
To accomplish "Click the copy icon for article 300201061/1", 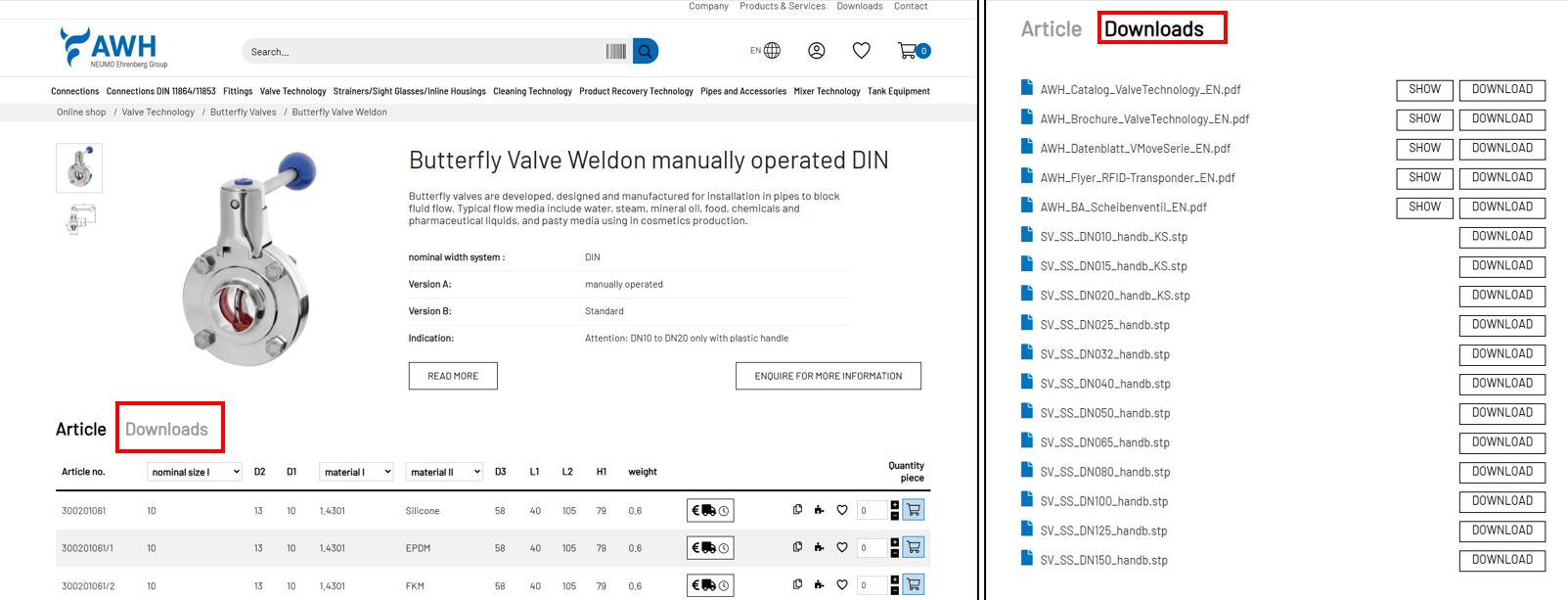I will pyautogui.click(x=797, y=547).
